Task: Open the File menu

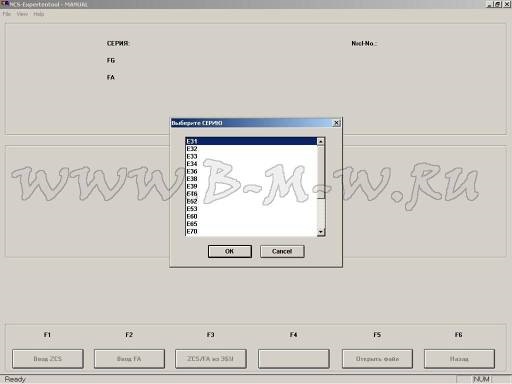Action: 7,14
